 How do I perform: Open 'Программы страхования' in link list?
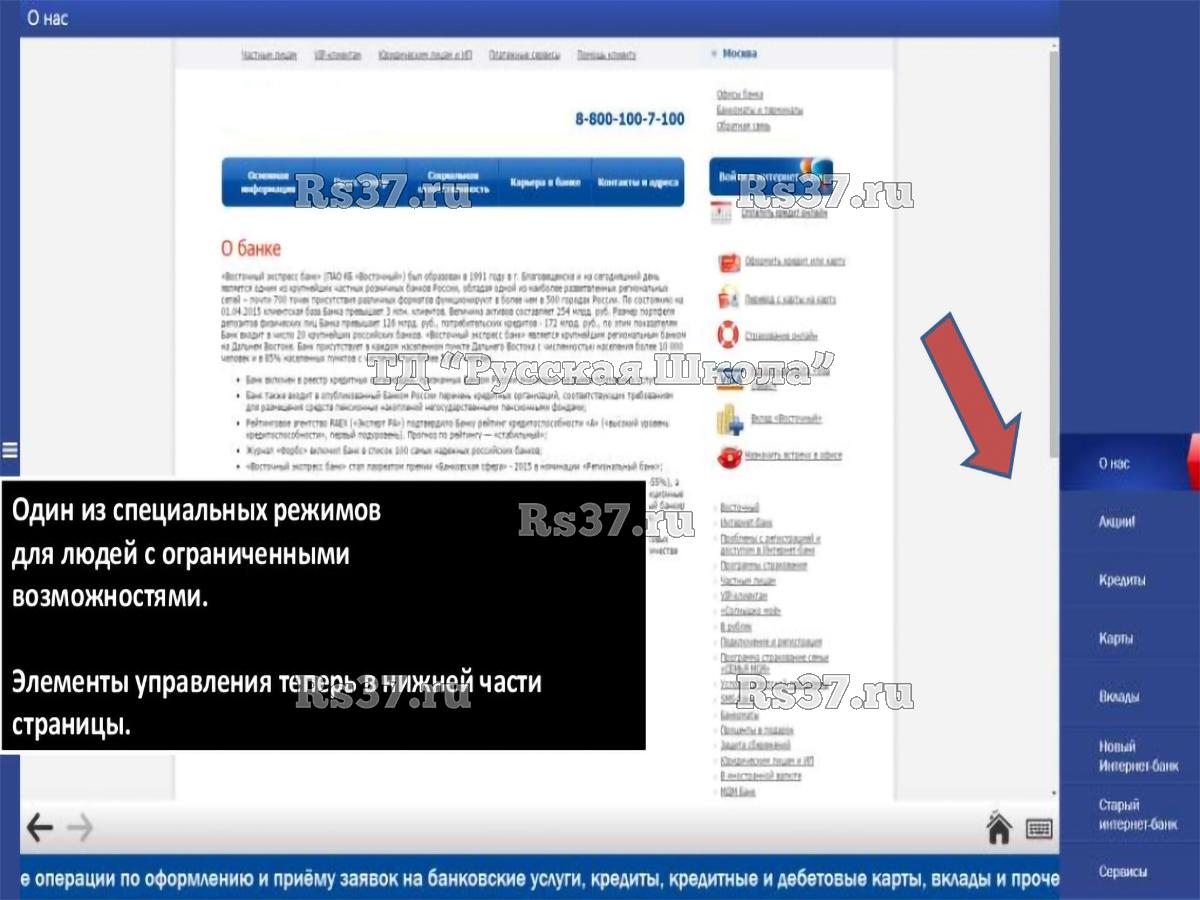click(764, 566)
